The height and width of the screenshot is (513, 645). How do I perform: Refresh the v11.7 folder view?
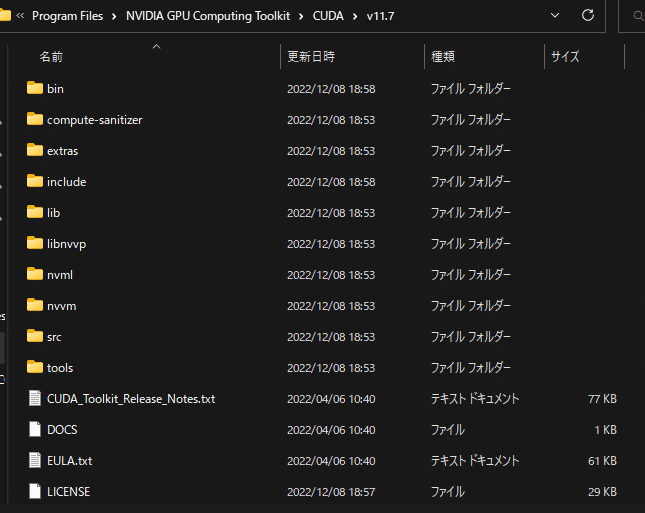click(x=588, y=15)
